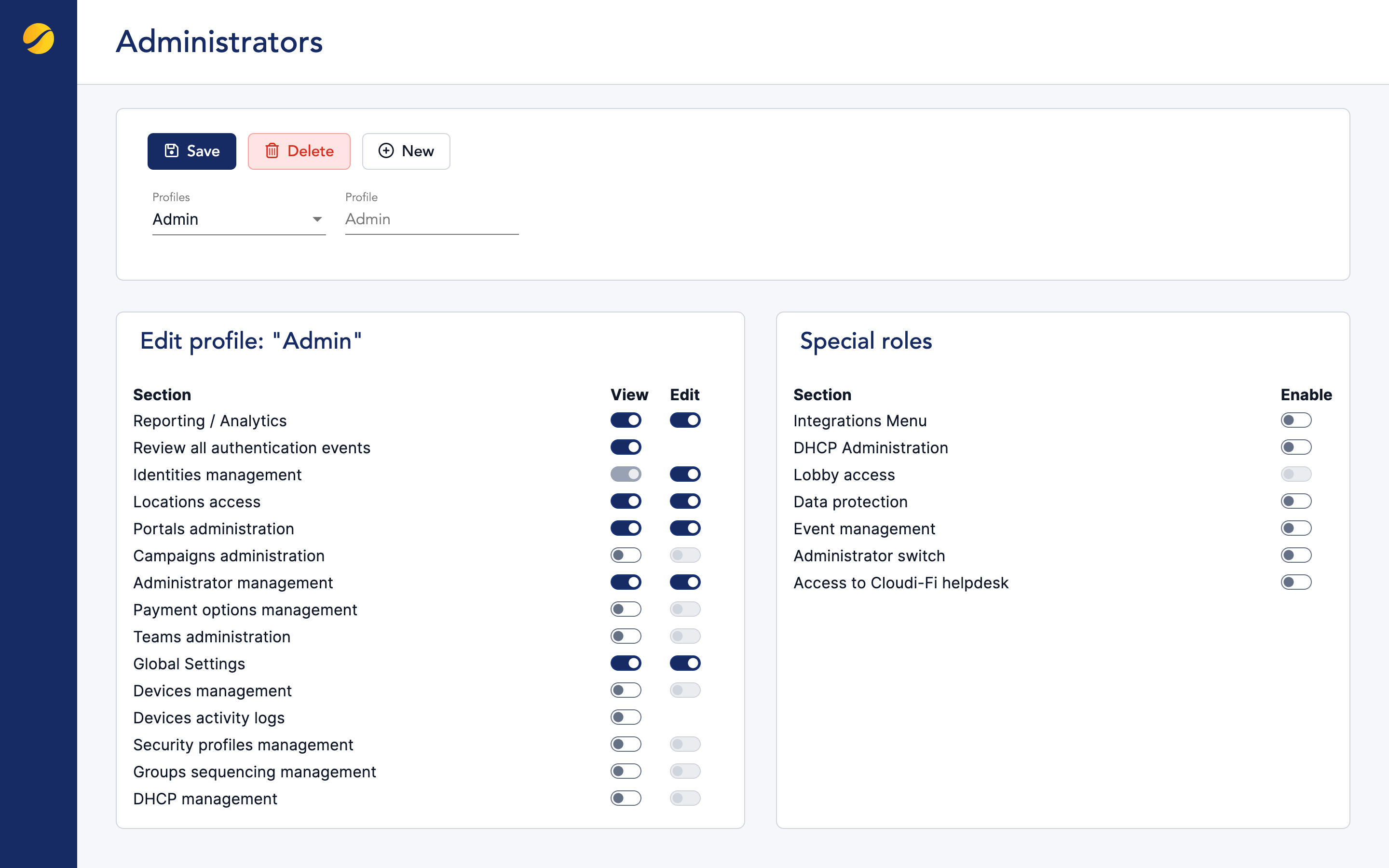The height and width of the screenshot is (868, 1389).
Task: Enable View for Campaigns administration
Action: pyautogui.click(x=626, y=555)
